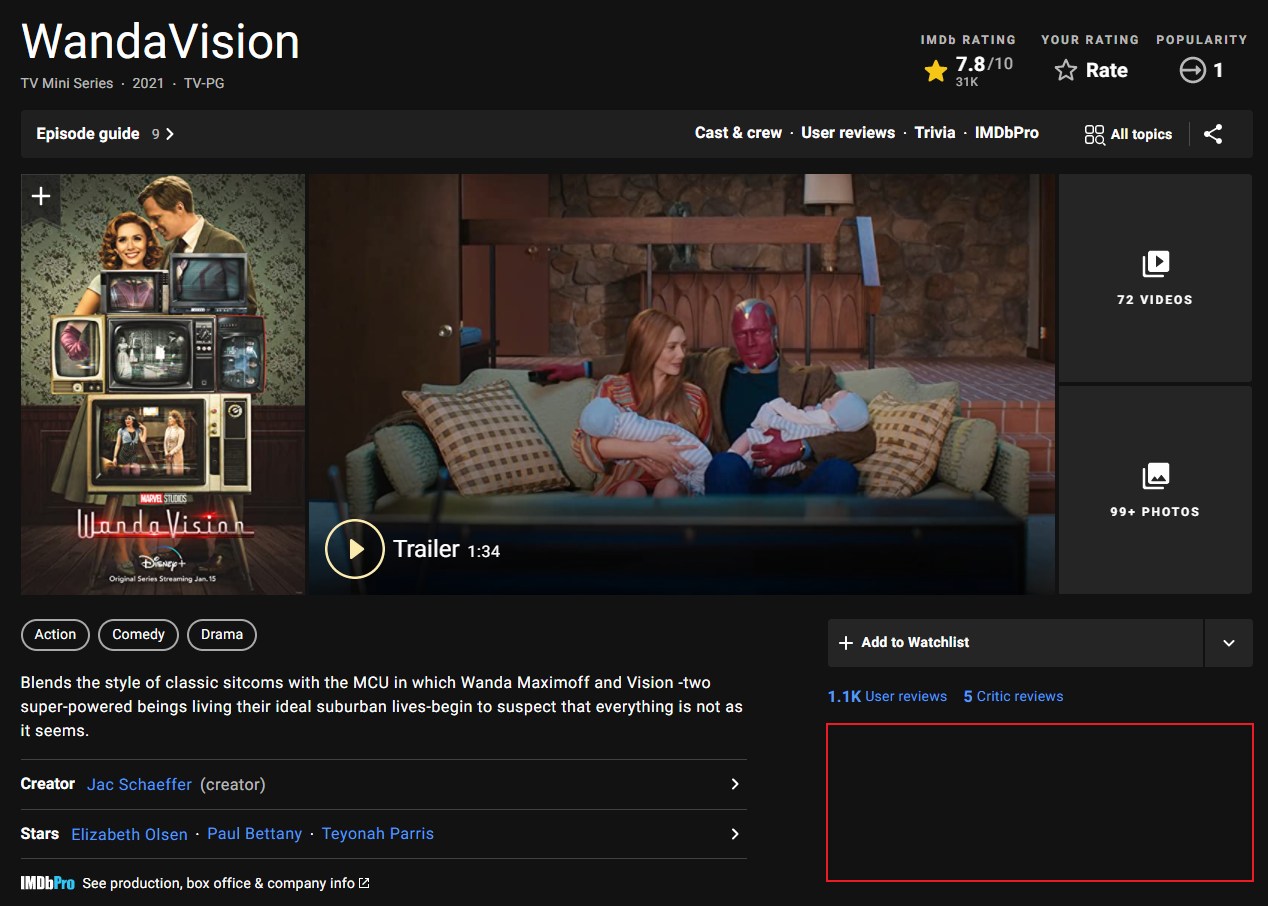This screenshot has width=1268, height=906.
Task: Expand the Creator row chevron
Action: pos(735,784)
